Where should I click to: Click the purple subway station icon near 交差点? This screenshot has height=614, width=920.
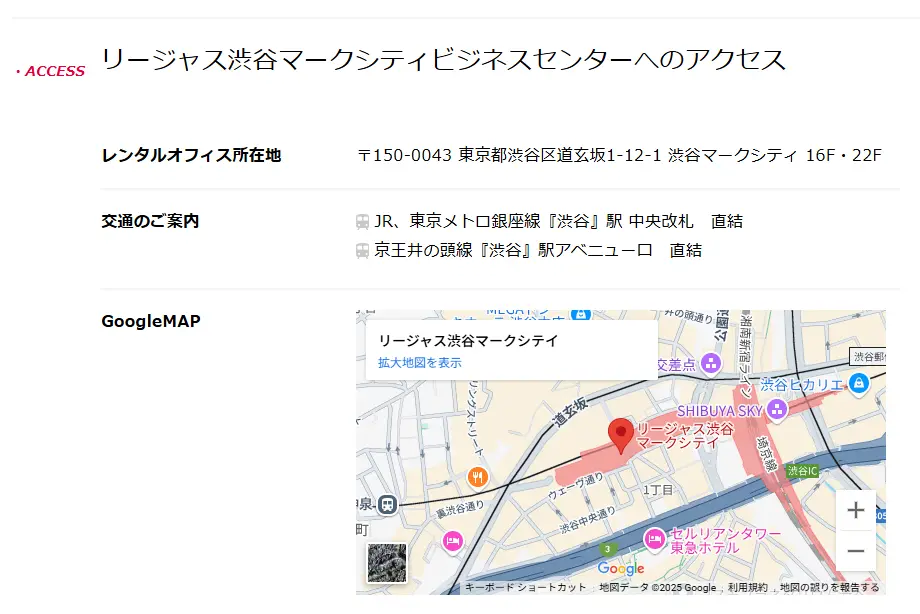[x=711, y=362]
